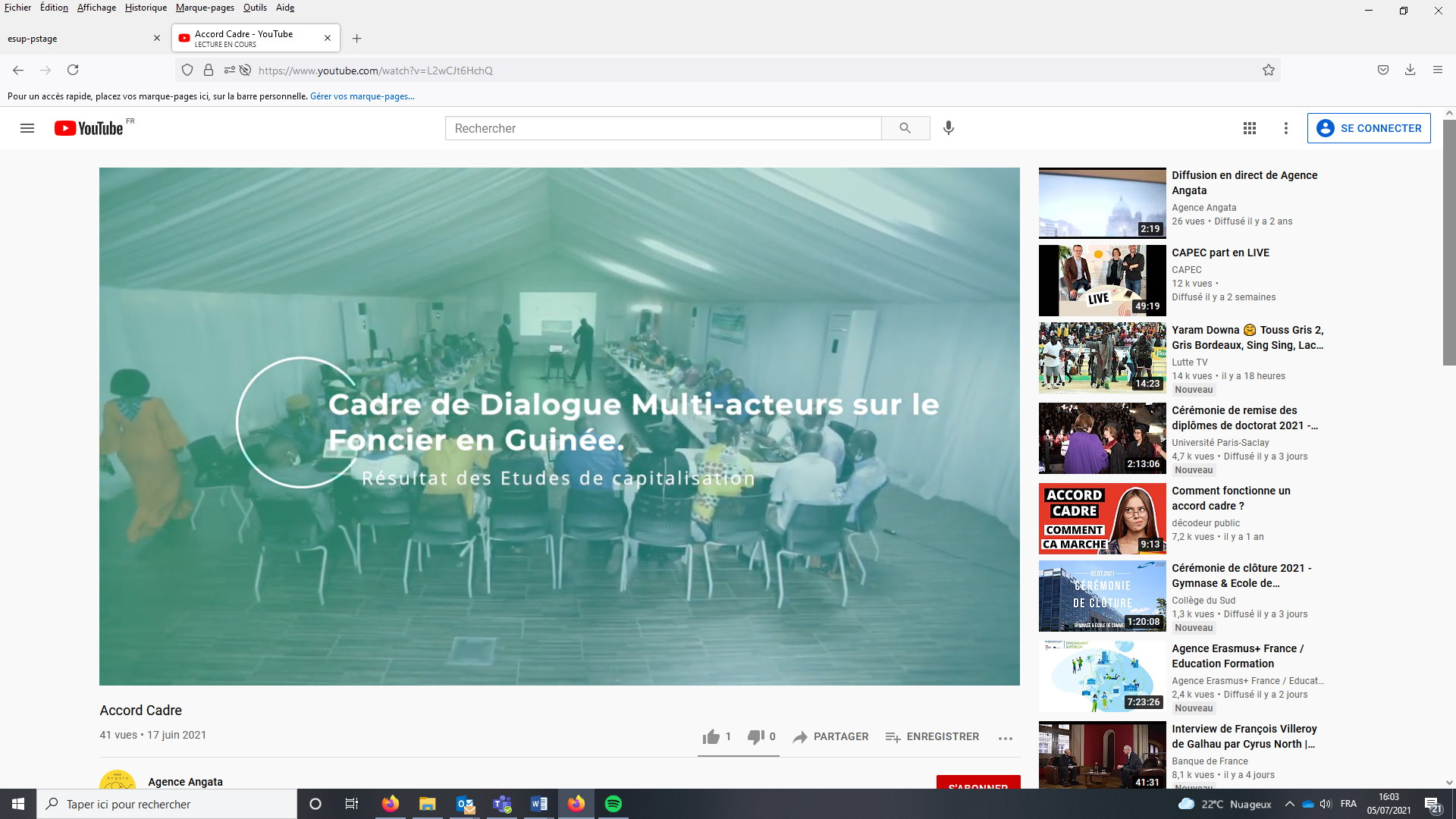1456x819 pixels.
Task: Open the Historique menu
Action: point(146,8)
